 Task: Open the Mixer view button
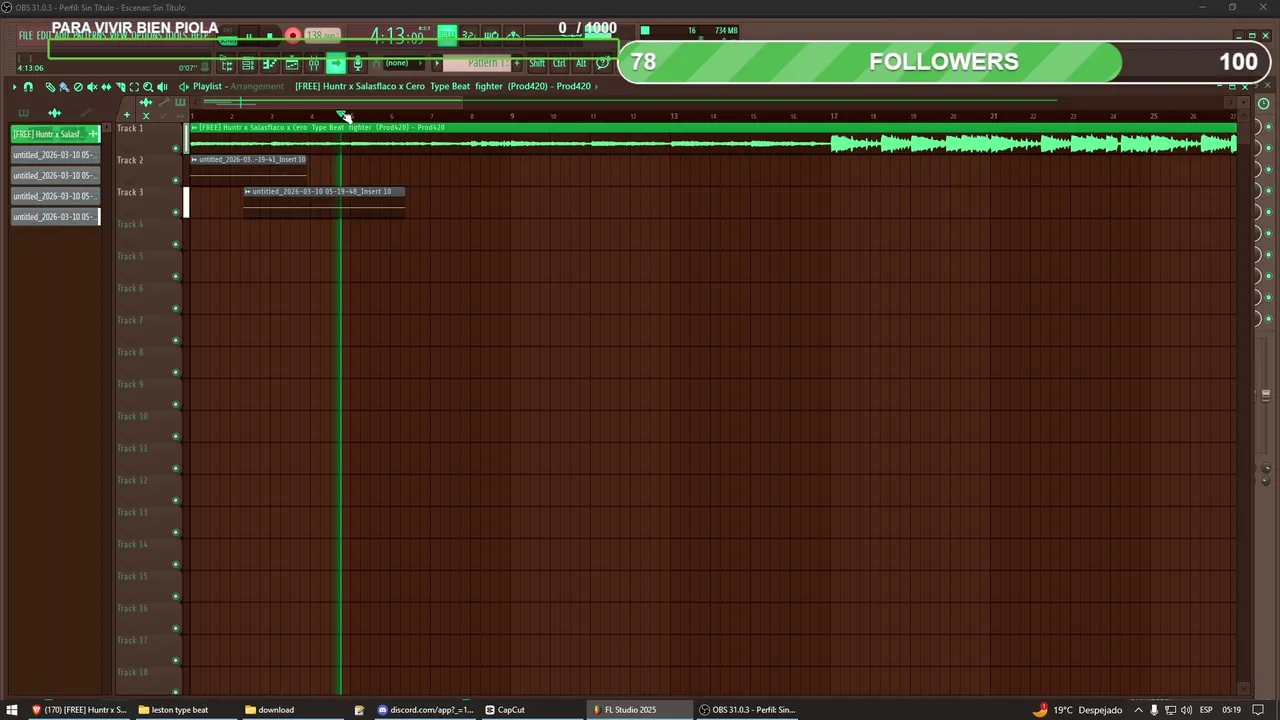click(314, 64)
